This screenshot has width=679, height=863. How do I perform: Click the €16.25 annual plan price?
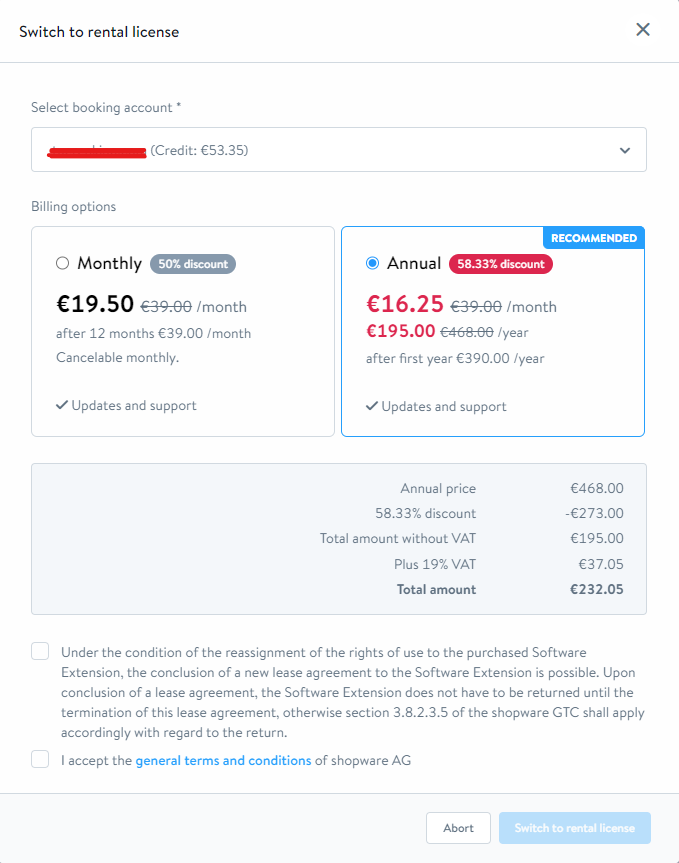click(405, 305)
